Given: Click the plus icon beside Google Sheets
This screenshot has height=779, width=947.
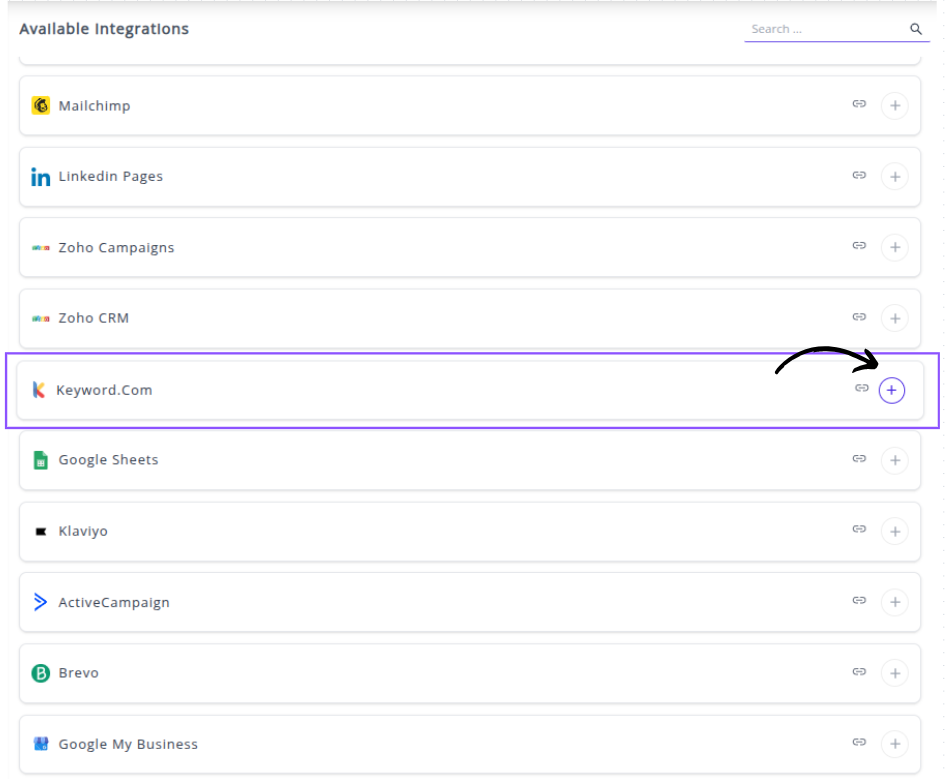Looking at the screenshot, I should (x=894, y=461).
